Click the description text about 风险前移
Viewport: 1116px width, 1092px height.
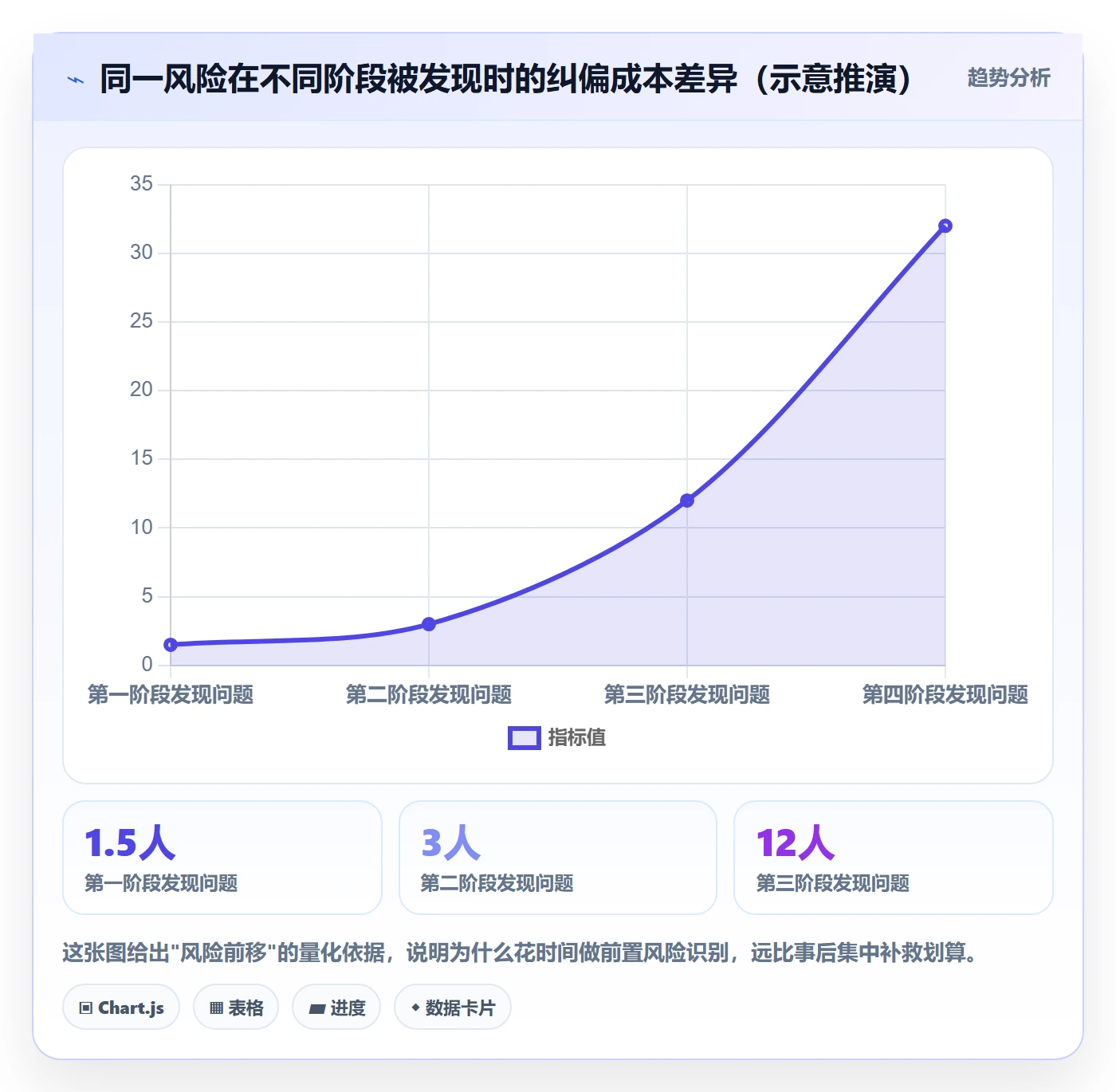(x=521, y=953)
